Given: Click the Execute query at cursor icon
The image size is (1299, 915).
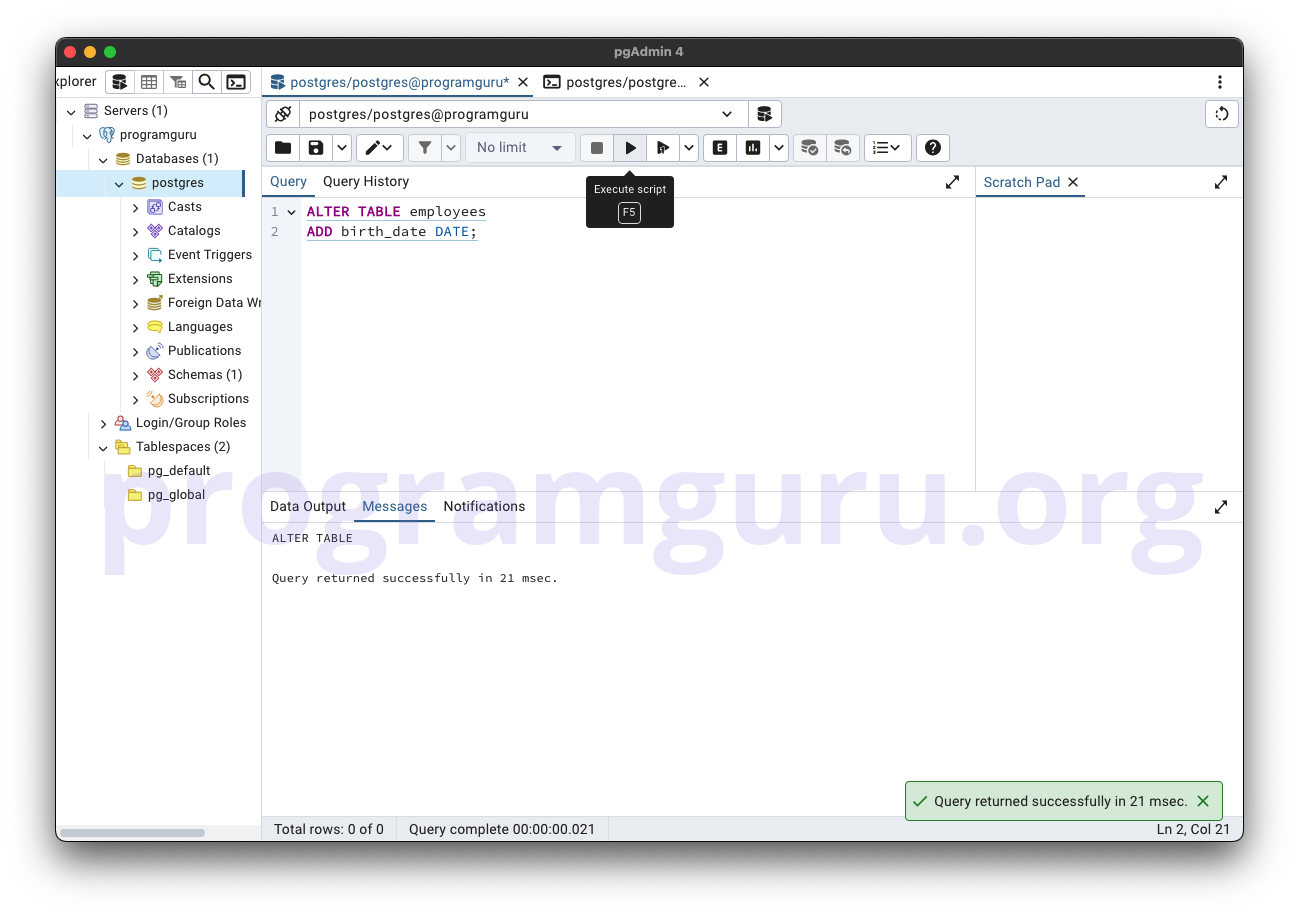Looking at the screenshot, I should pyautogui.click(x=662, y=148).
